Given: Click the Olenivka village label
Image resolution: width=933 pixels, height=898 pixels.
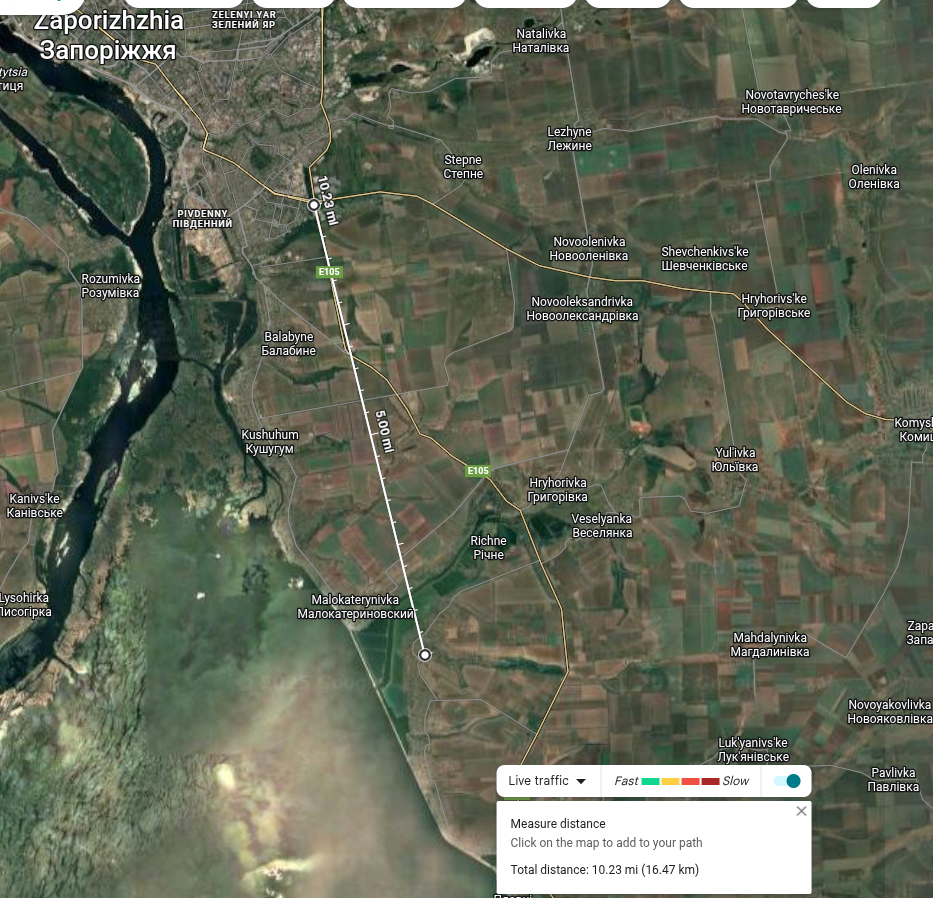Looking at the screenshot, I should click(873, 177).
